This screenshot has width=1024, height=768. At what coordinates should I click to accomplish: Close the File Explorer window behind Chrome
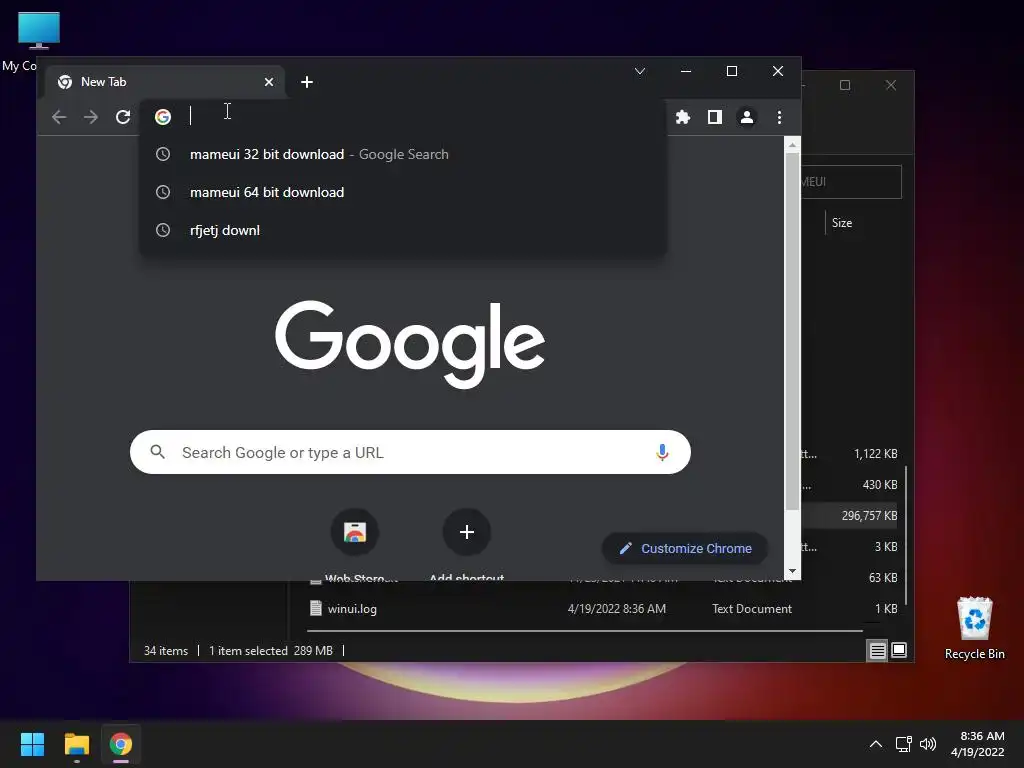891,85
